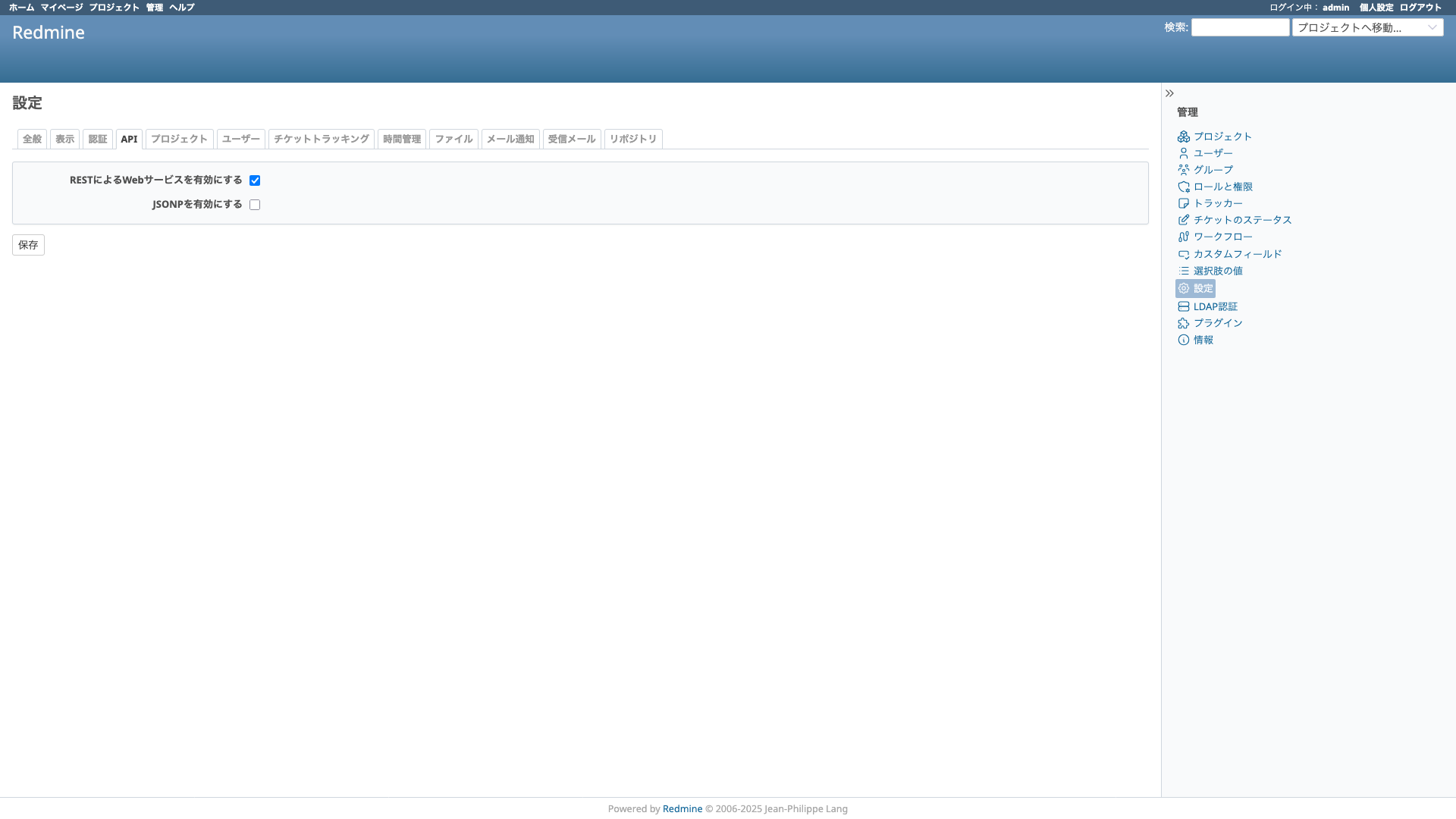Screen dimensions: 1456x819
Task: Enable the JSONP checkbox
Action: point(255,205)
